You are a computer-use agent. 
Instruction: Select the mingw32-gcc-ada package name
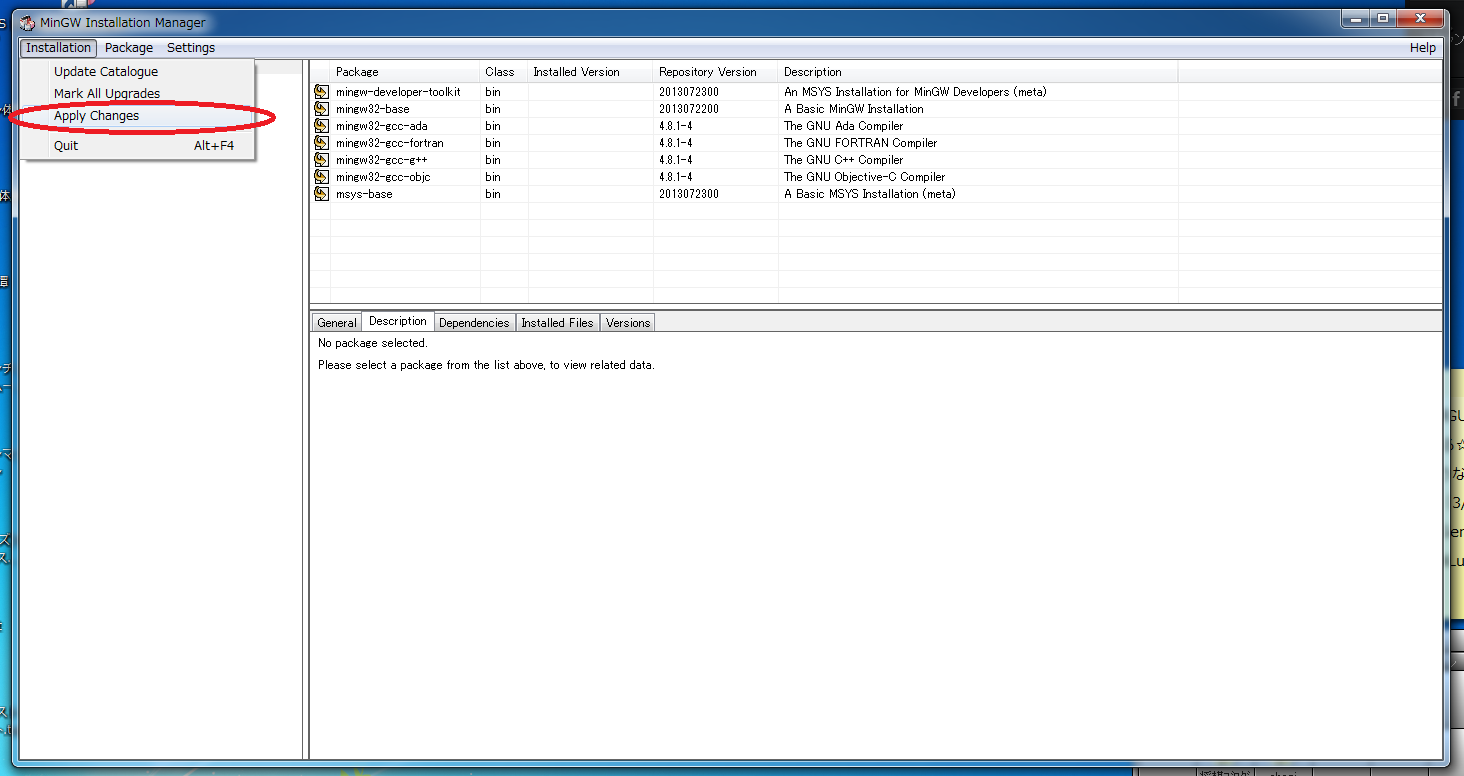coord(381,126)
